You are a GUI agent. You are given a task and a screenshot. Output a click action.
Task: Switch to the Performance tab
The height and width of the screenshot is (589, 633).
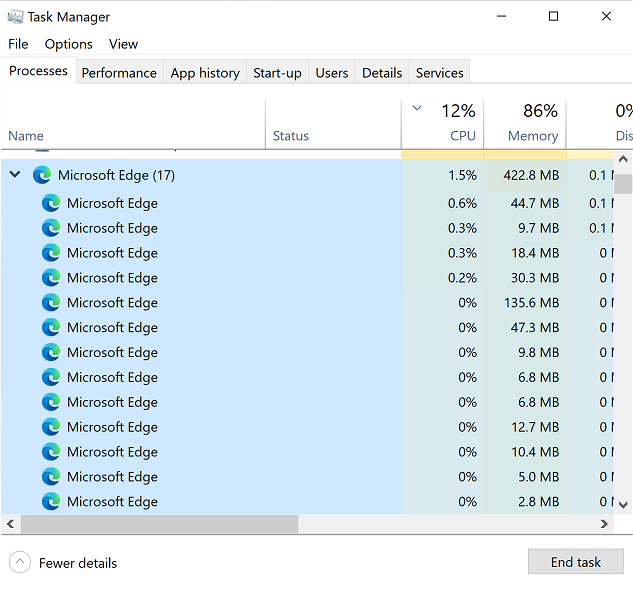[119, 73]
